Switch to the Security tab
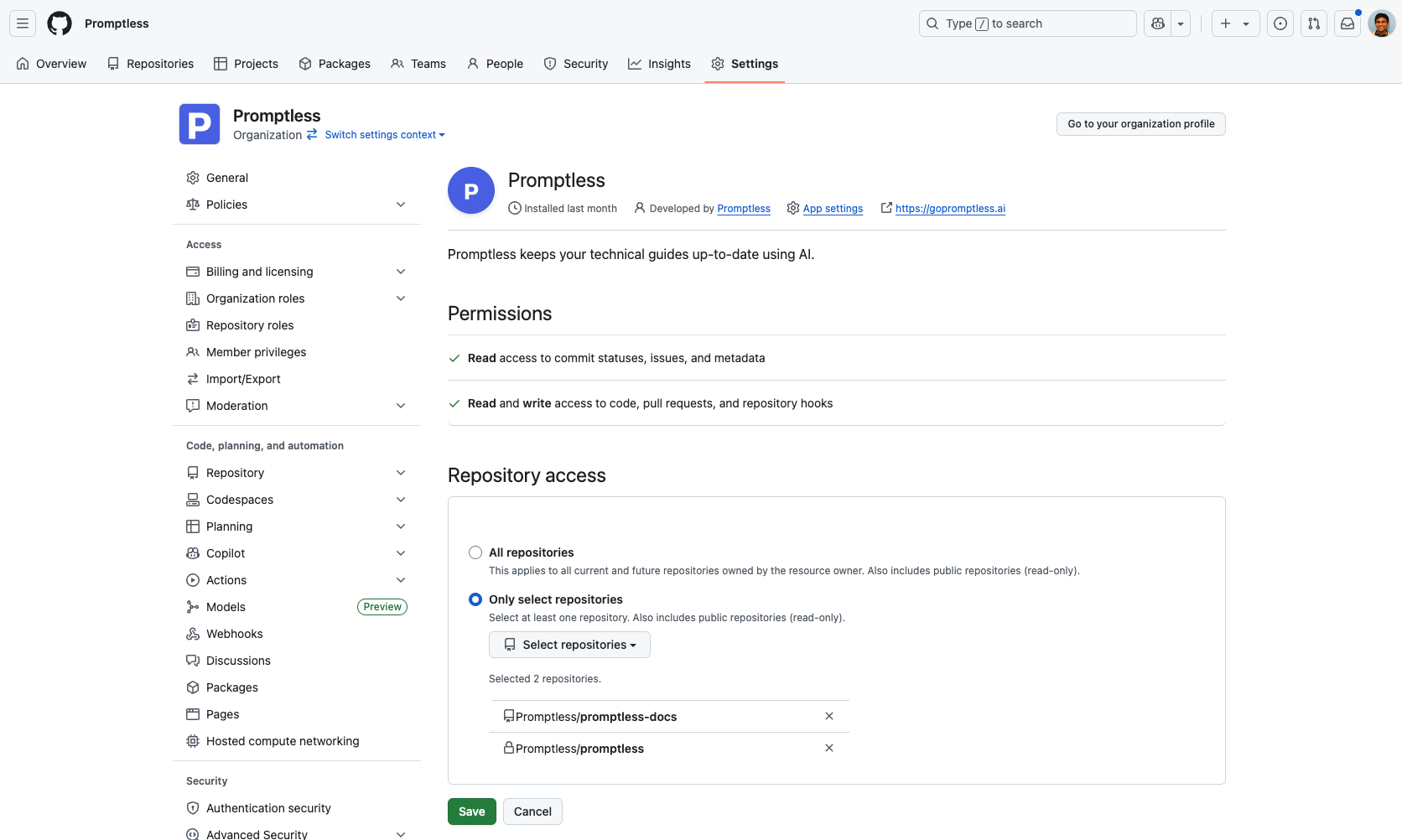Screen dimensions: 1402x840 576,64
